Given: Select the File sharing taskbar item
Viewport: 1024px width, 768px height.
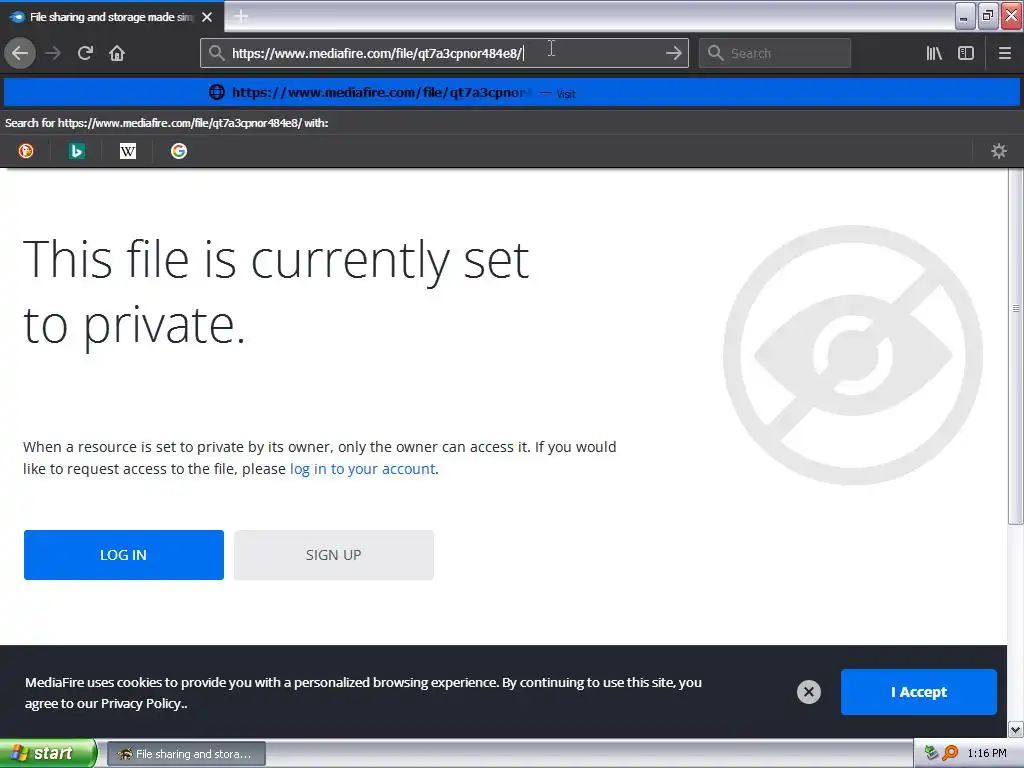Looking at the screenshot, I should 186,754.
